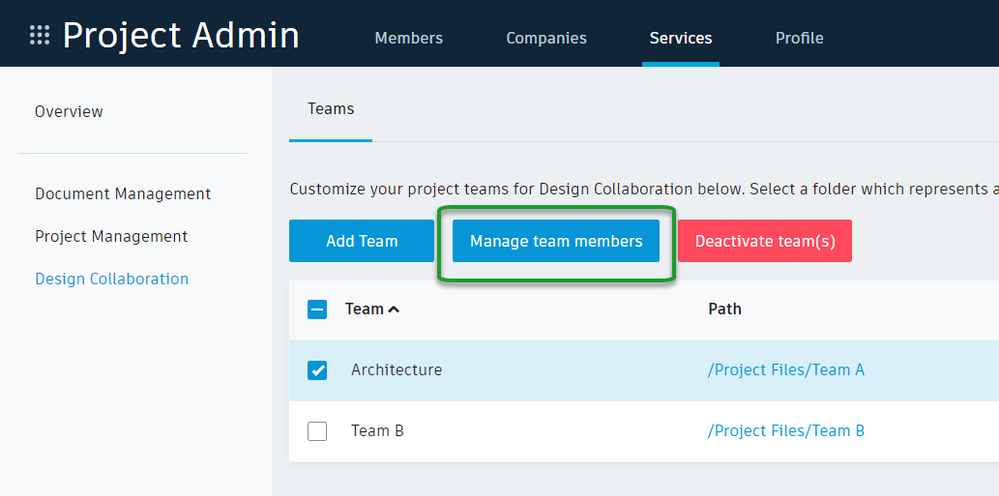Select the Teams sub-tab
999x496 pixels.
(x=330, y=108)
